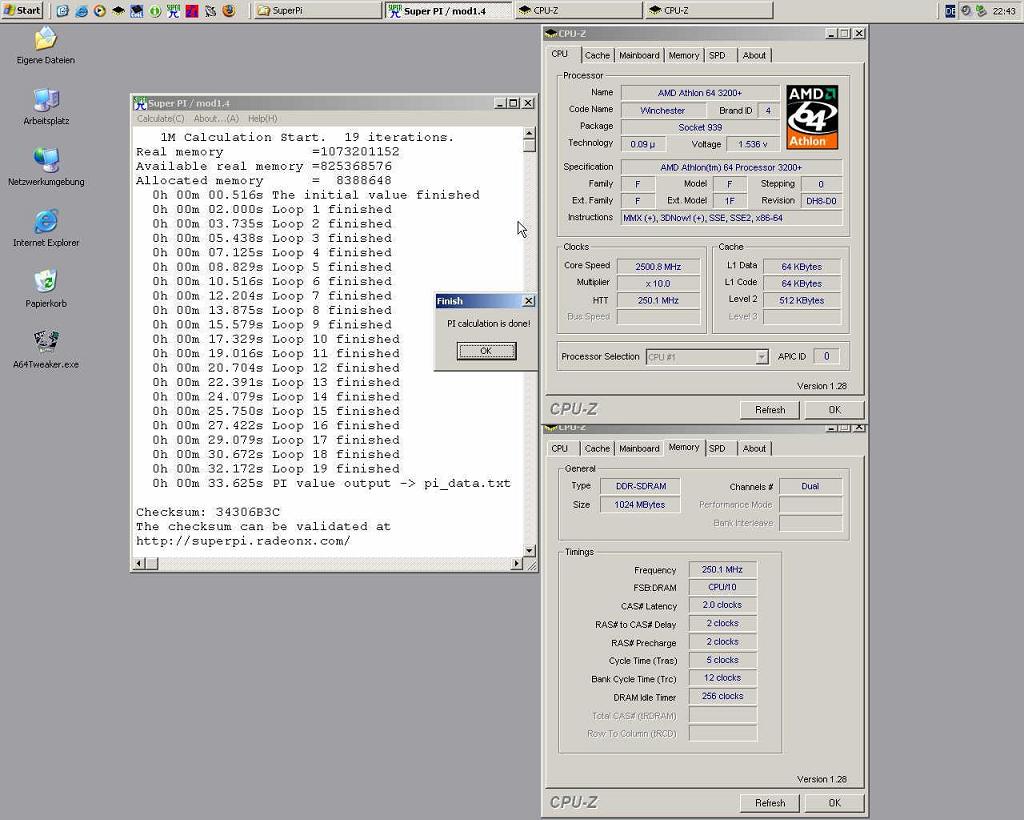Click the Media Player quick launch icon
Image resolution: width=1024 pixels, height=820 pixels.
coord(99,10)
